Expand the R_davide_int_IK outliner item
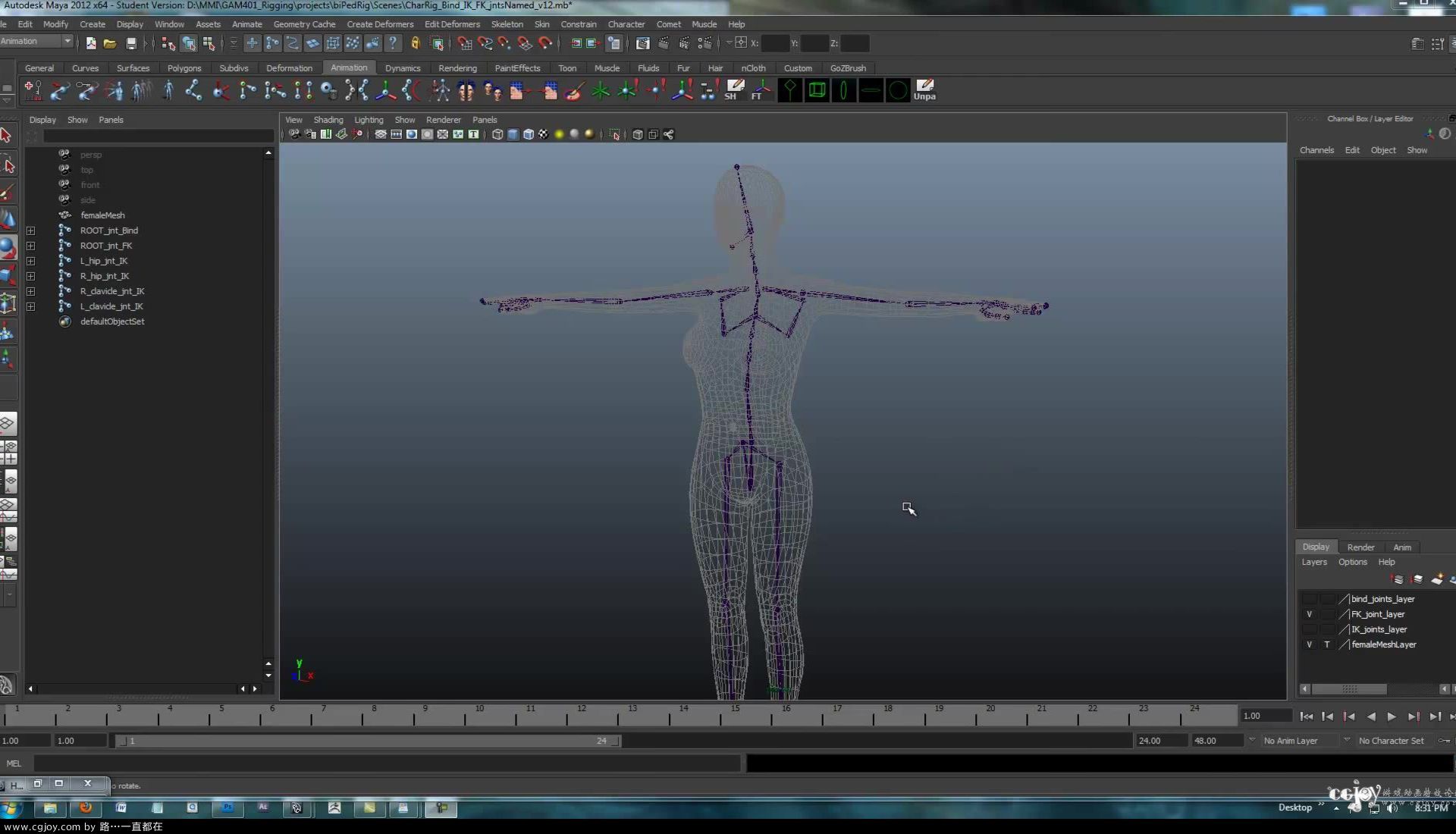This screenshot has height=834, width=1456. point(31,291)
